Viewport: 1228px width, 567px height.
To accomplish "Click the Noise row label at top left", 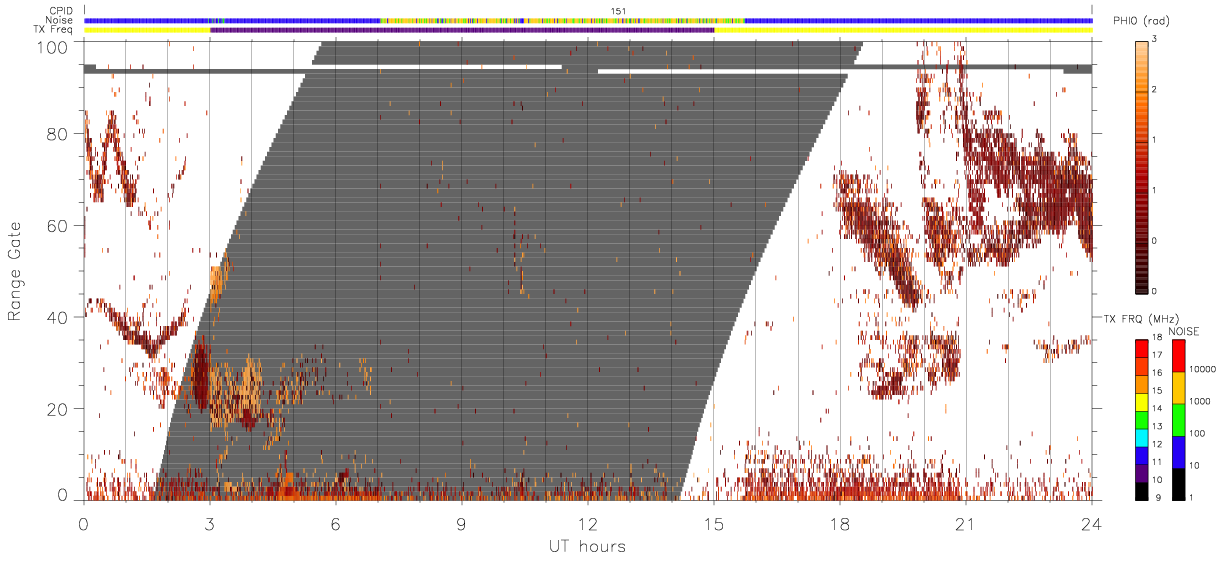I will (x=60, y=20).
